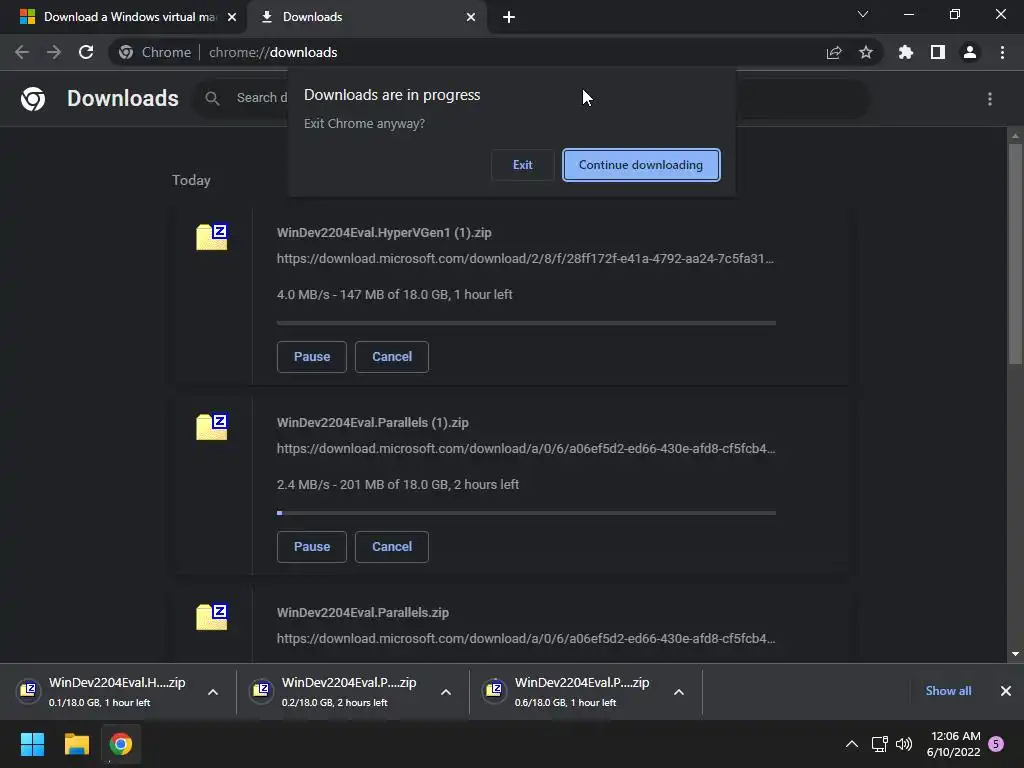Open the HyperVGen1 download source URL link
Image resolution: width=1024 pixels, height=768 pixels.
[525, 259]
